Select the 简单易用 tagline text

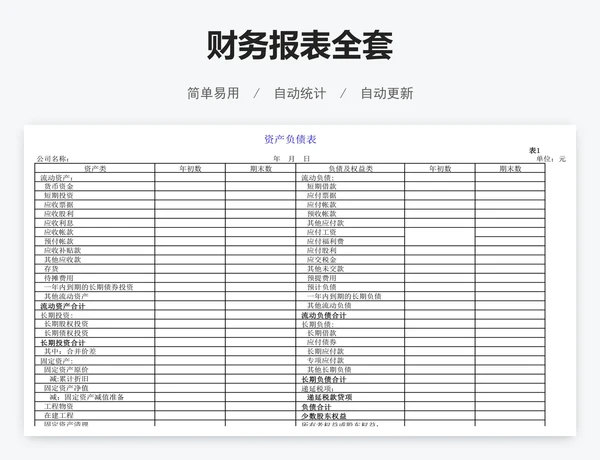(x=213, y=93)
